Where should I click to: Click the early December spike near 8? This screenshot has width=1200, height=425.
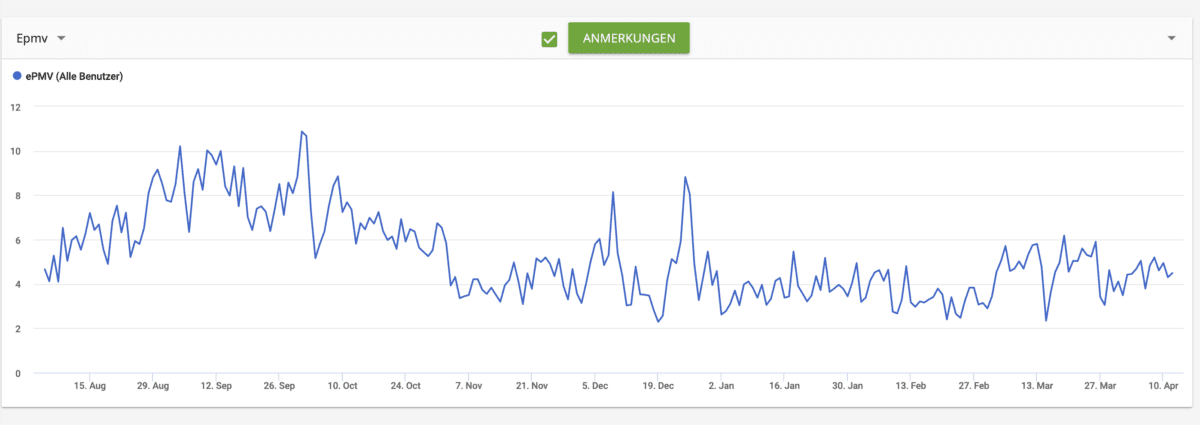[x=613, y=192]
